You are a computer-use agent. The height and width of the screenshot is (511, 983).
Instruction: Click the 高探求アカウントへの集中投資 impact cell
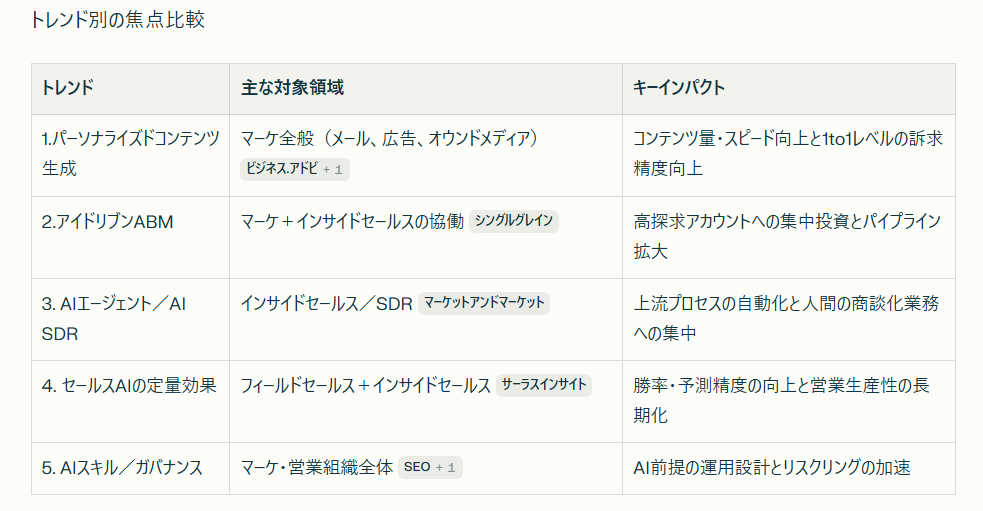pos(789,237)
